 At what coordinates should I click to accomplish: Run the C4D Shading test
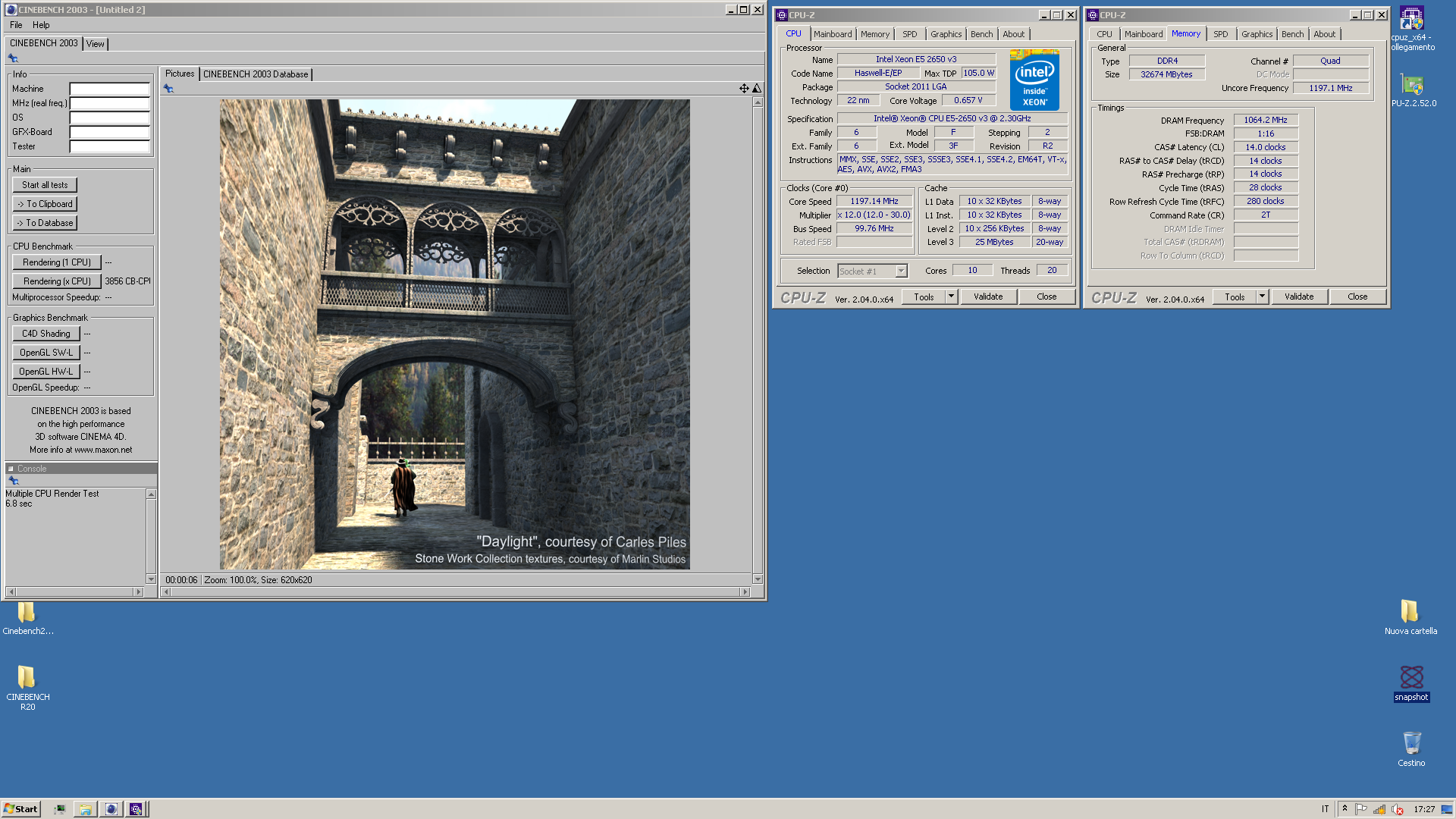pos(46,334)
